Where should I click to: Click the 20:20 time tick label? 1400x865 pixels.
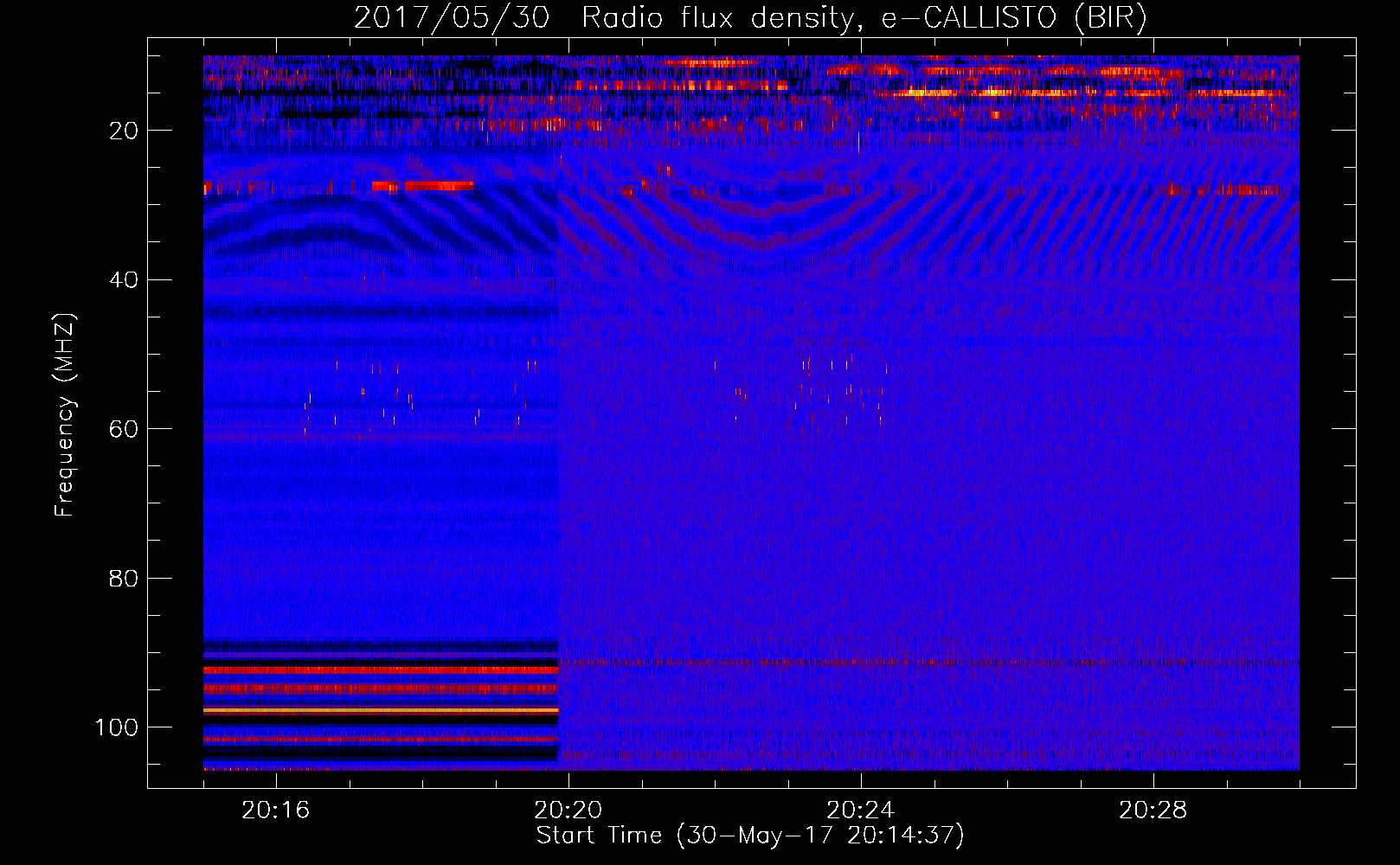tap(568, 811)
